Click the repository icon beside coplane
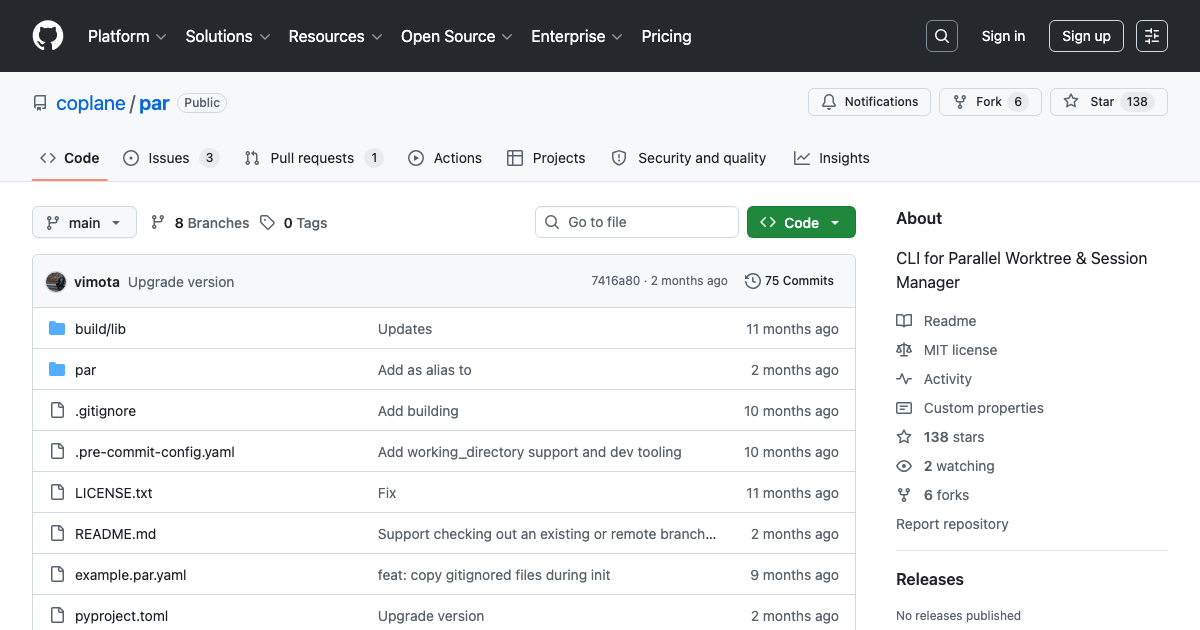The image size is (1200, 630). [x=40, y=103]
